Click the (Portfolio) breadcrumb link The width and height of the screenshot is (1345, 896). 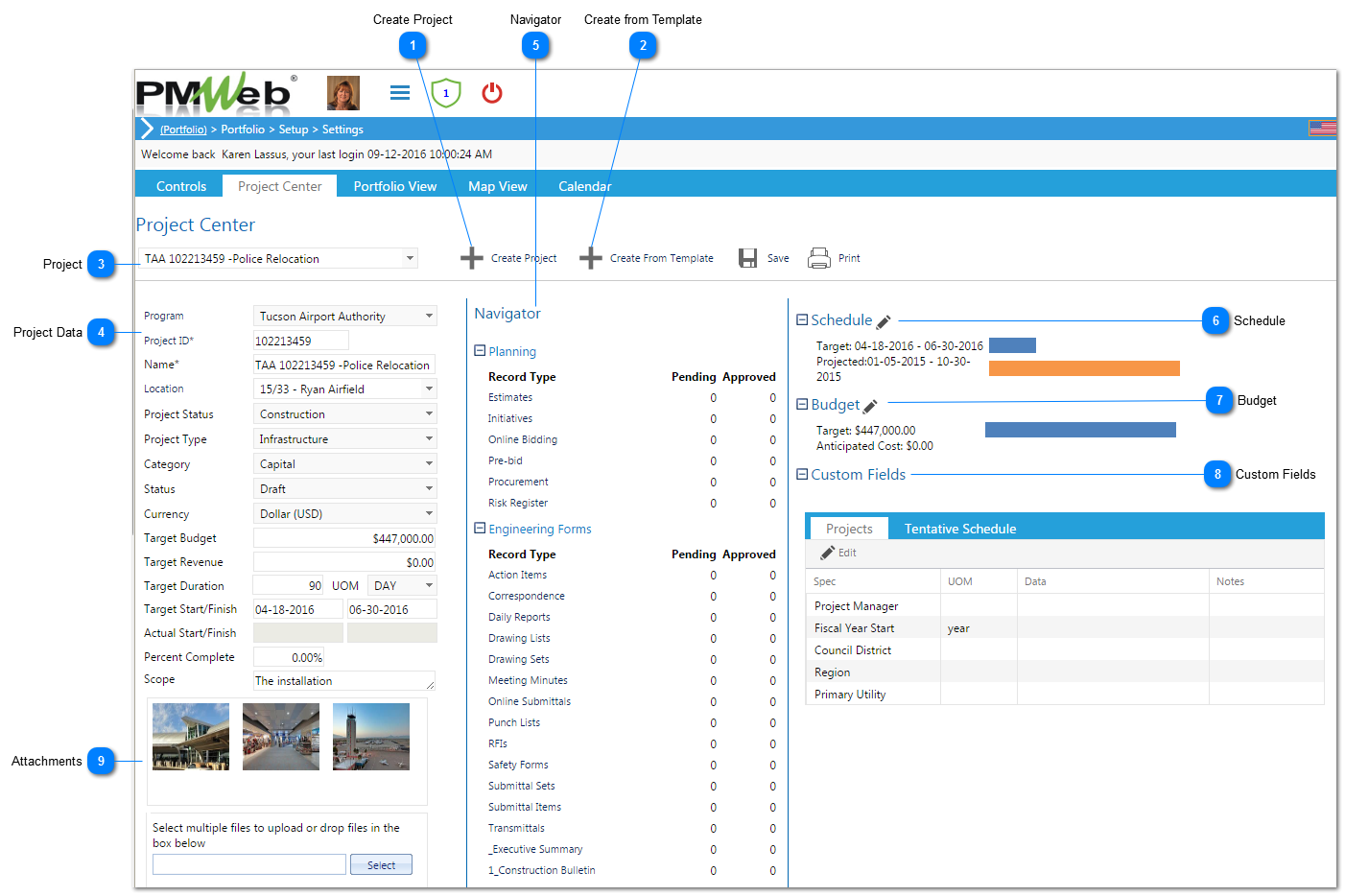point(183,130)
